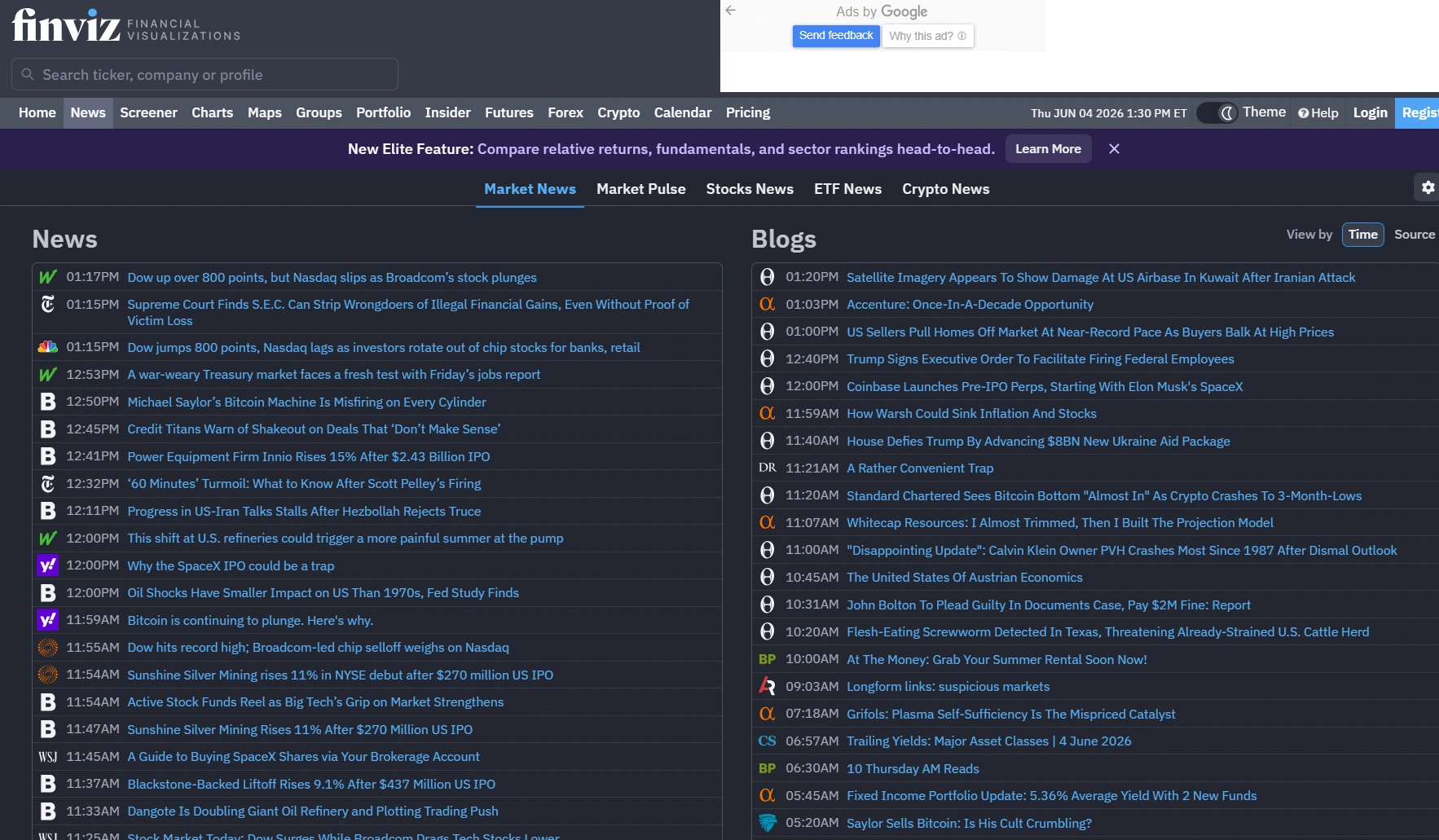The height and width of the screenshot is (840, 1439).
Task: Click Seeking Alpha icon beside Accenture story
Action: pyautogui.click(x=767, y=304)
